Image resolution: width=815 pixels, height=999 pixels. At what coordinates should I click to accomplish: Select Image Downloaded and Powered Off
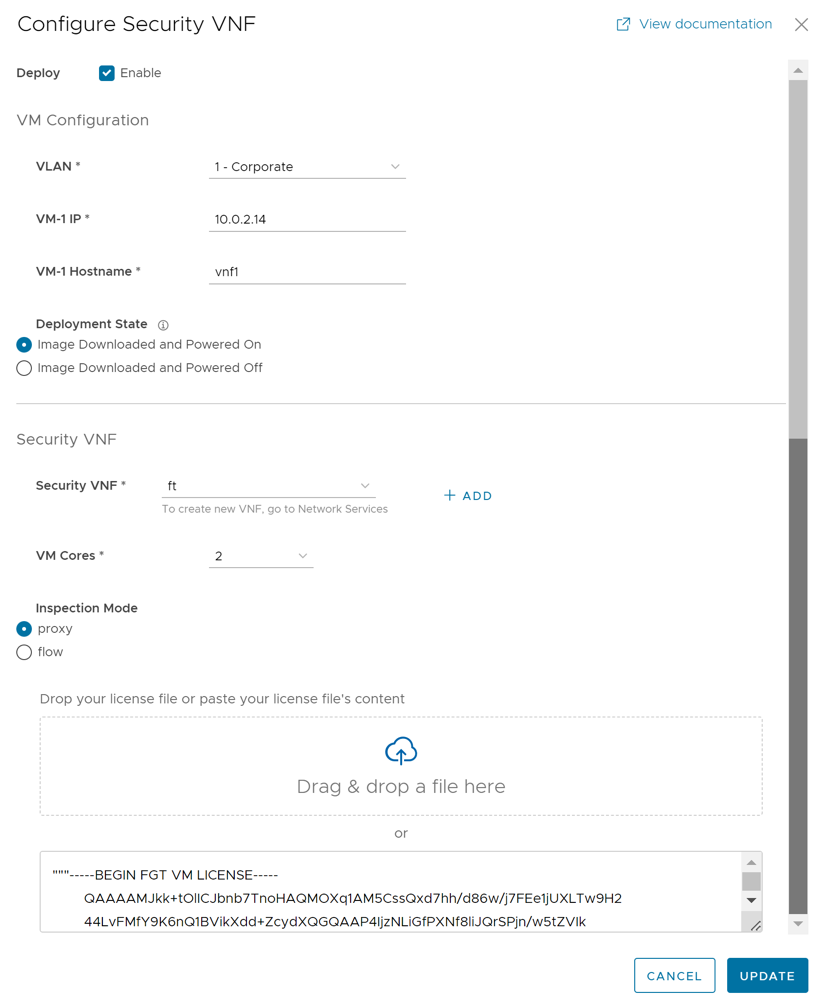pos(24,368)
